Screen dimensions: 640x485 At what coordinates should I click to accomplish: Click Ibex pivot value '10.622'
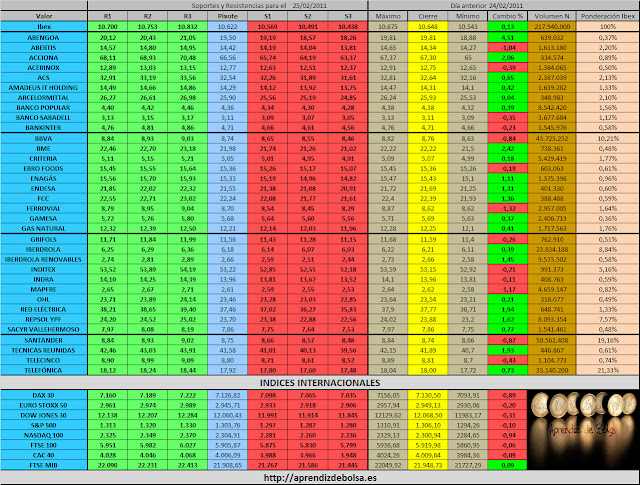click(x=227, y=27)
